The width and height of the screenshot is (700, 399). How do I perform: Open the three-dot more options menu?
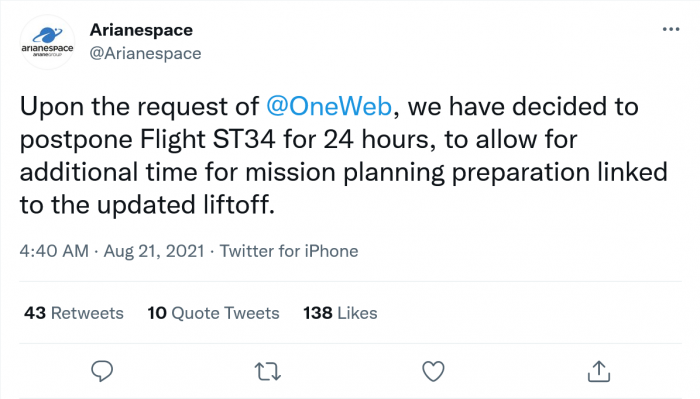[671, 29]
